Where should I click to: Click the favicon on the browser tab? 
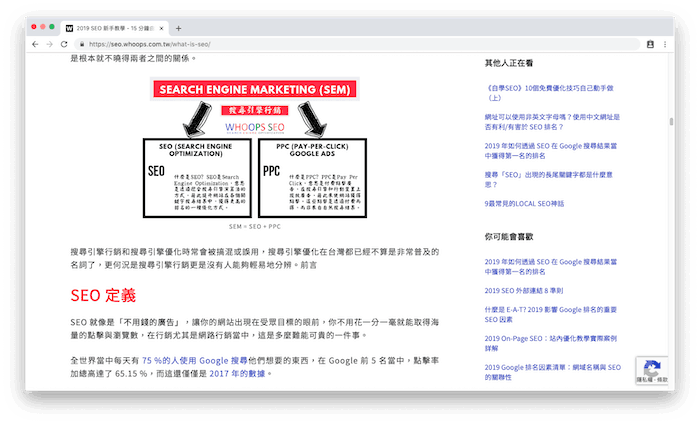[x=69, y=28]
